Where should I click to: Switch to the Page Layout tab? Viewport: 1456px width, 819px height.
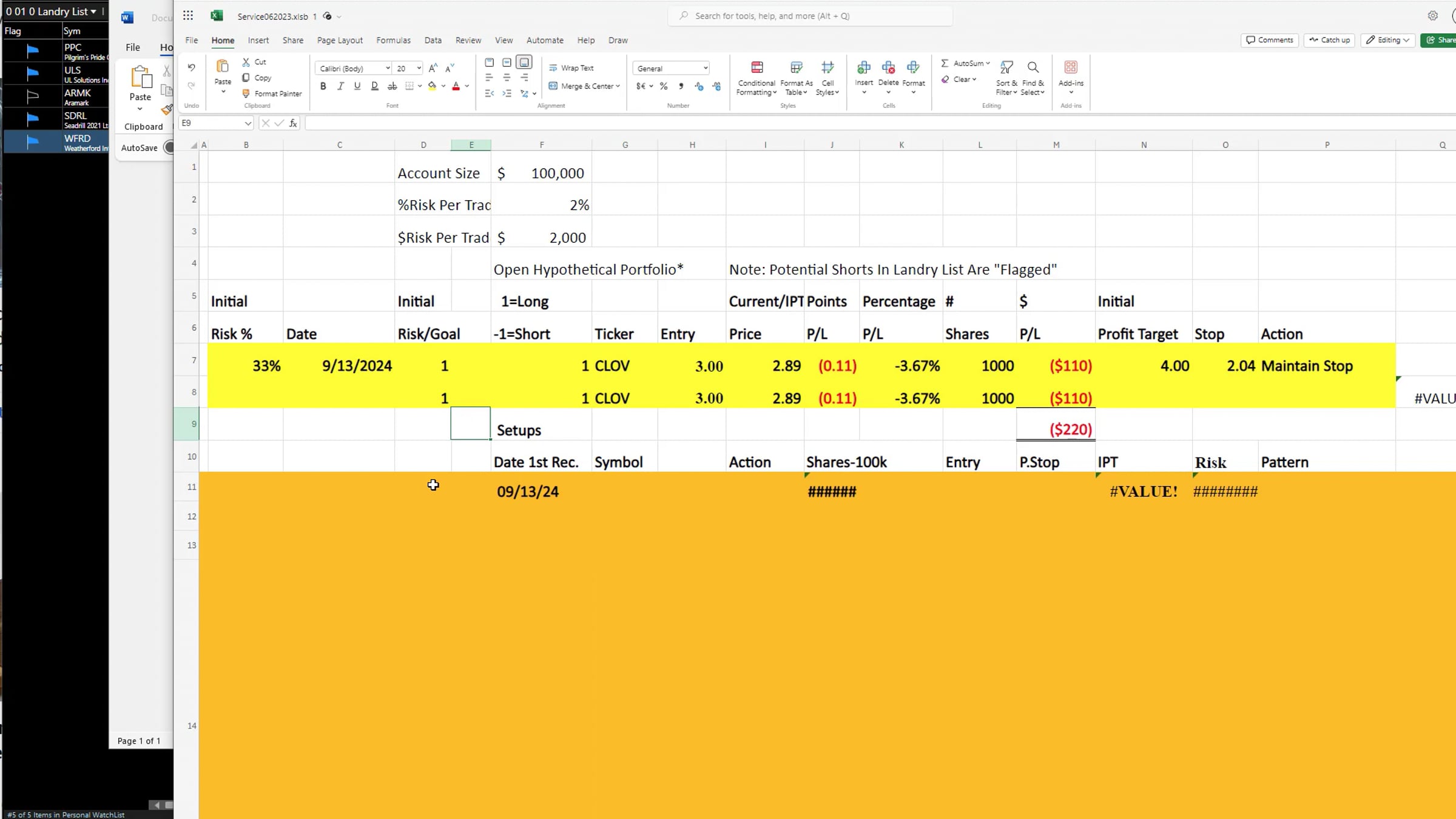pyautogui.click(x=340, y=40)
